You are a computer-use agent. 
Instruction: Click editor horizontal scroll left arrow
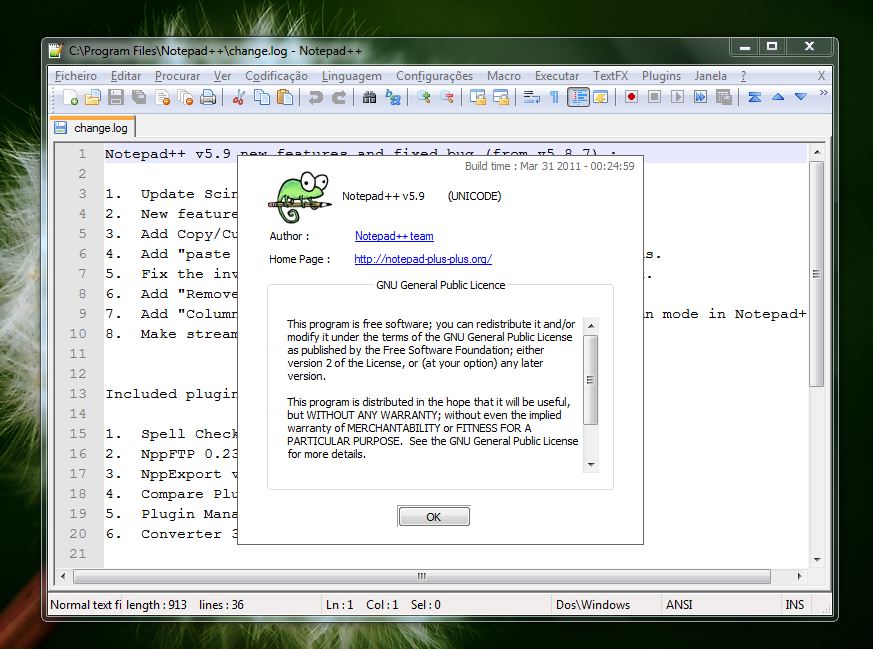tap(62, 576)
